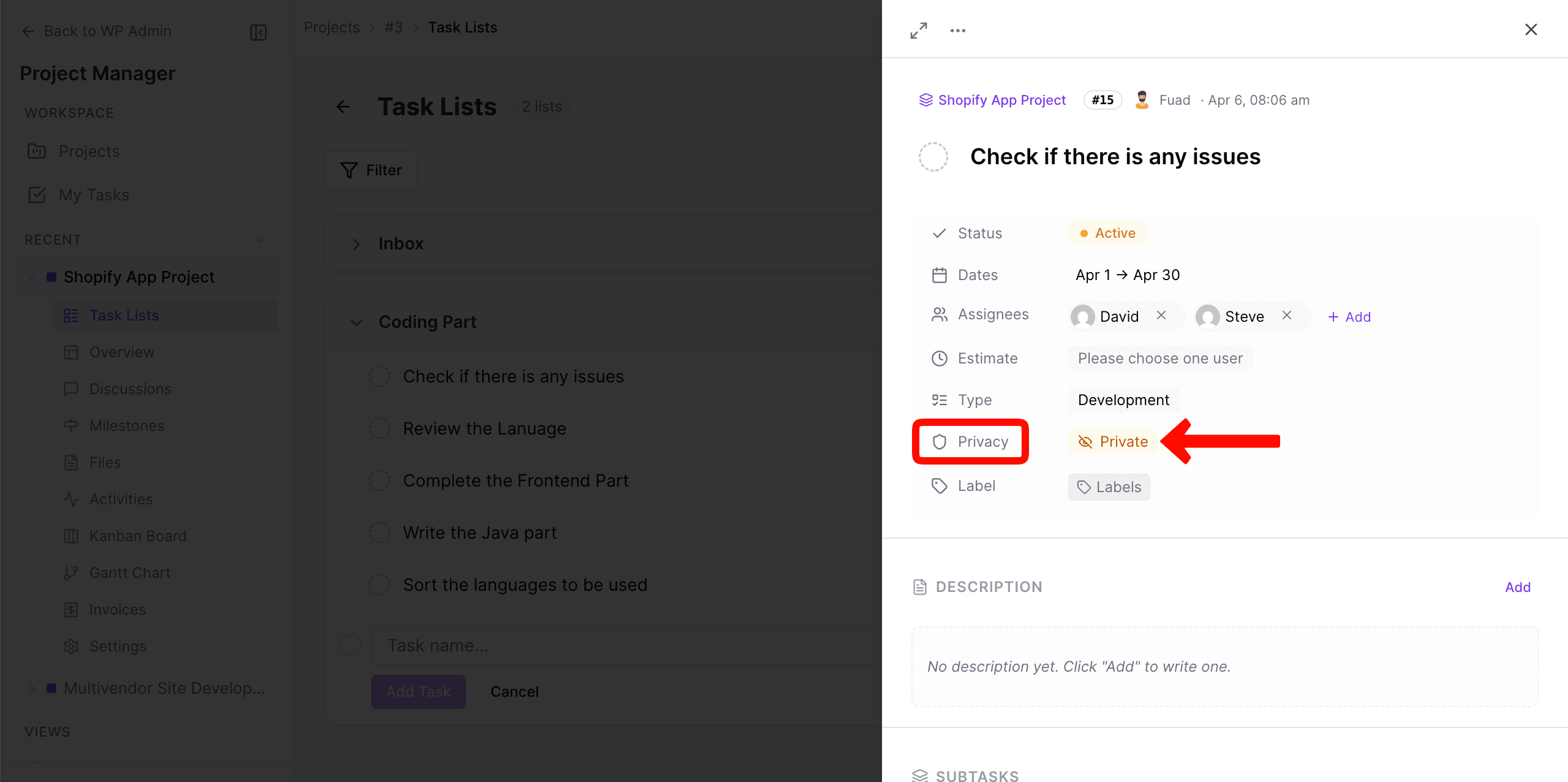Select the Gantt Chart view
This screenshot has width=1568, height=782.
point(130,572)
